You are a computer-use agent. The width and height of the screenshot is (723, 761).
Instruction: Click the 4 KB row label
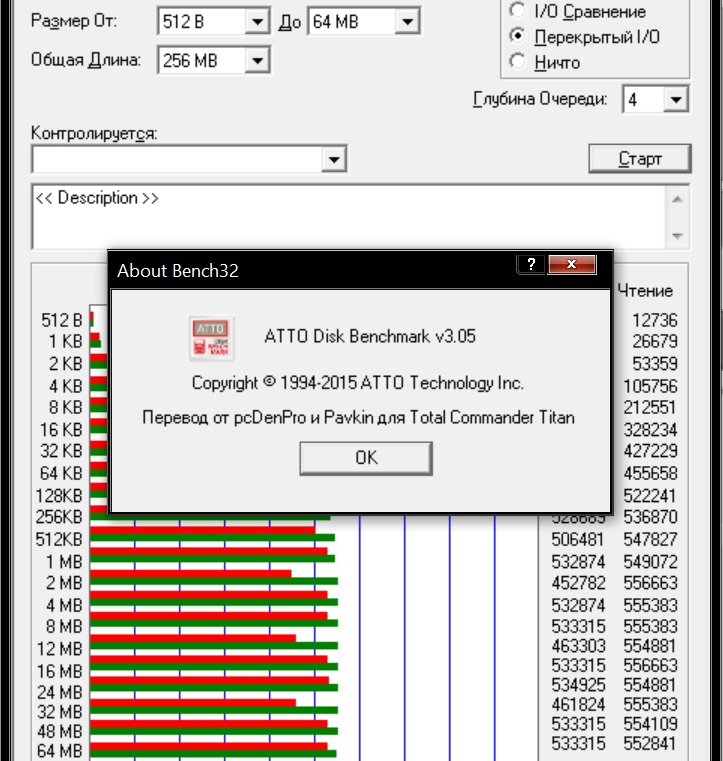66,386
